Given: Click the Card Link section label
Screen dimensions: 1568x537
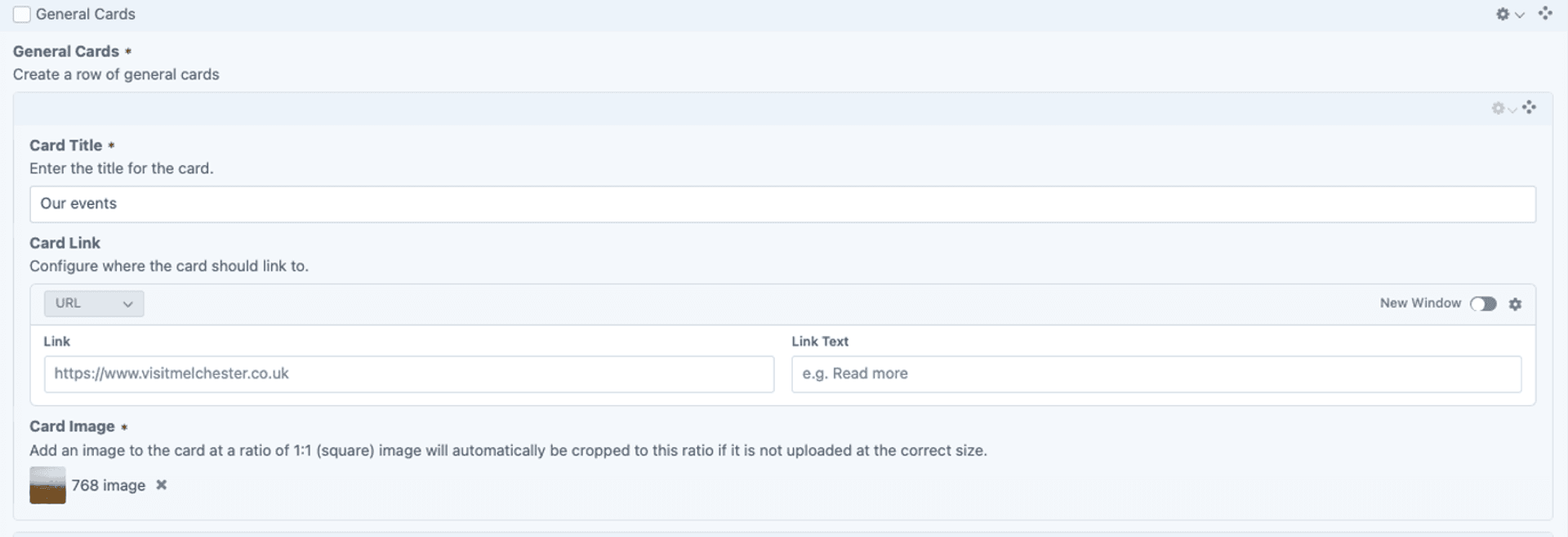Looking at the screenshot, I should tap(65, 243).
